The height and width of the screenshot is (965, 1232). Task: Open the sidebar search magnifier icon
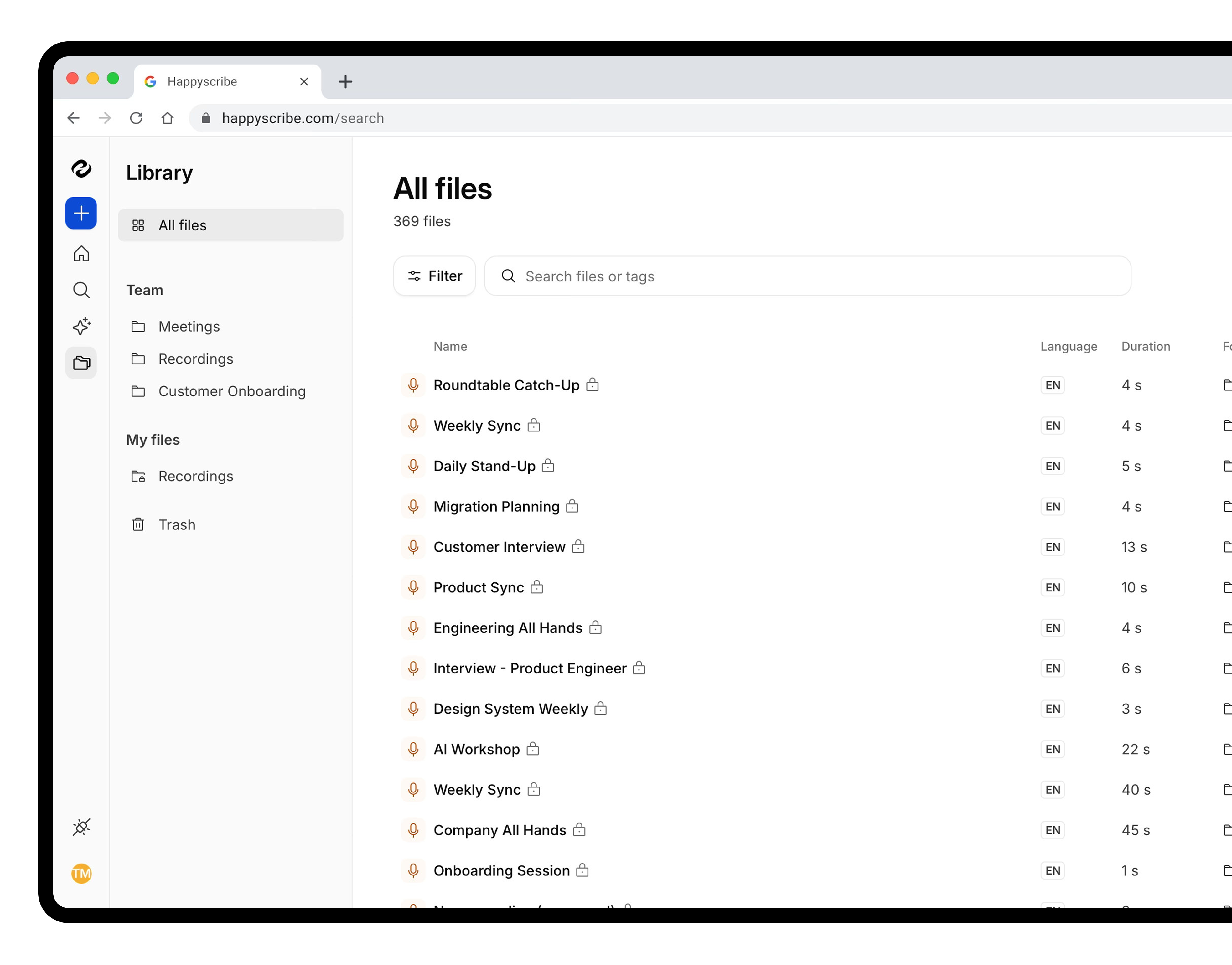click(81, 290)
